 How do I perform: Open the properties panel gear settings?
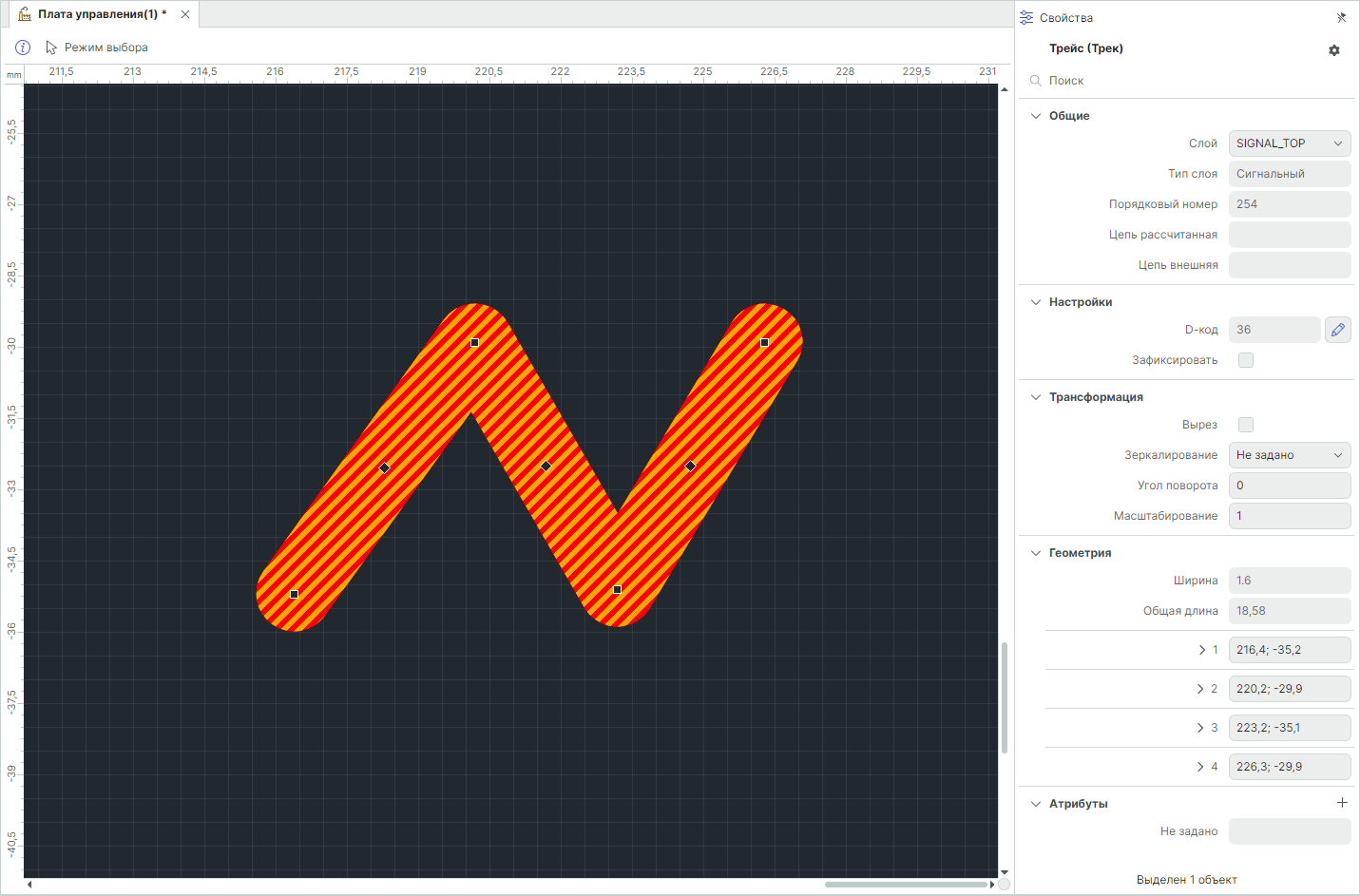tap(1334, 50)
